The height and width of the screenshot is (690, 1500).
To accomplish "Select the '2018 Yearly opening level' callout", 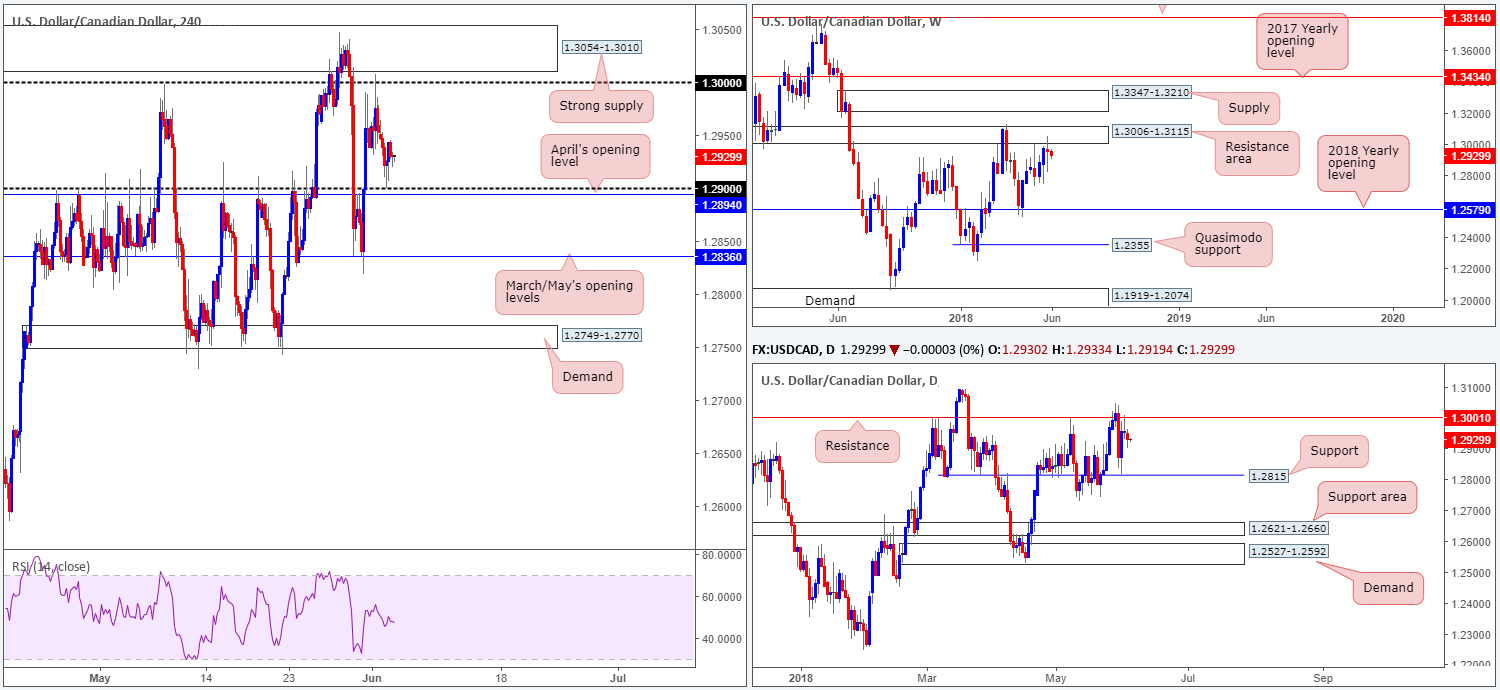I will tap(1363, 163).
